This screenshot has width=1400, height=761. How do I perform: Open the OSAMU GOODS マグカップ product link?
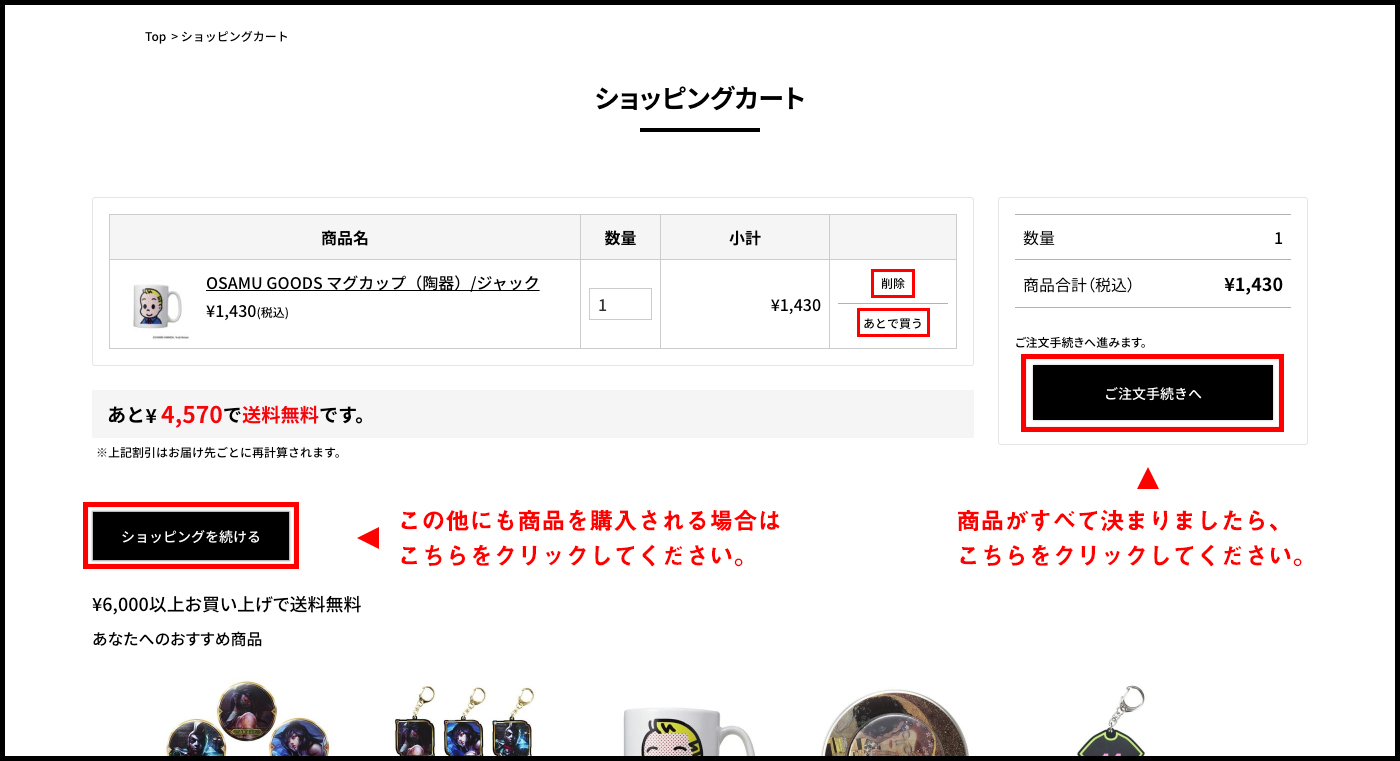point(372,283)
